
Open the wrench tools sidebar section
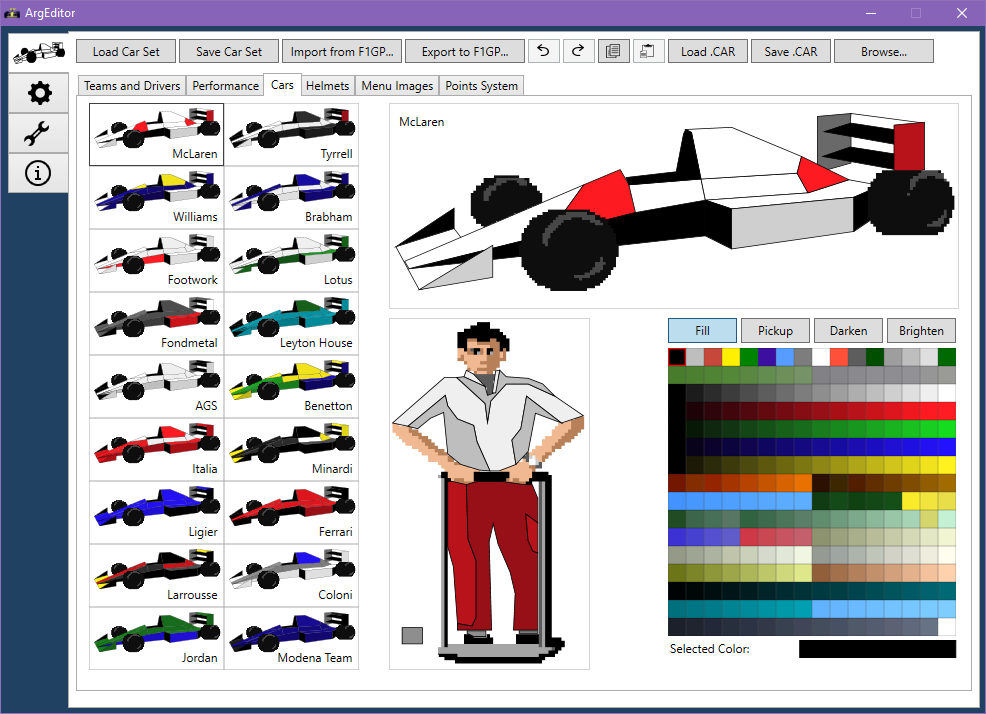(38, 133)
